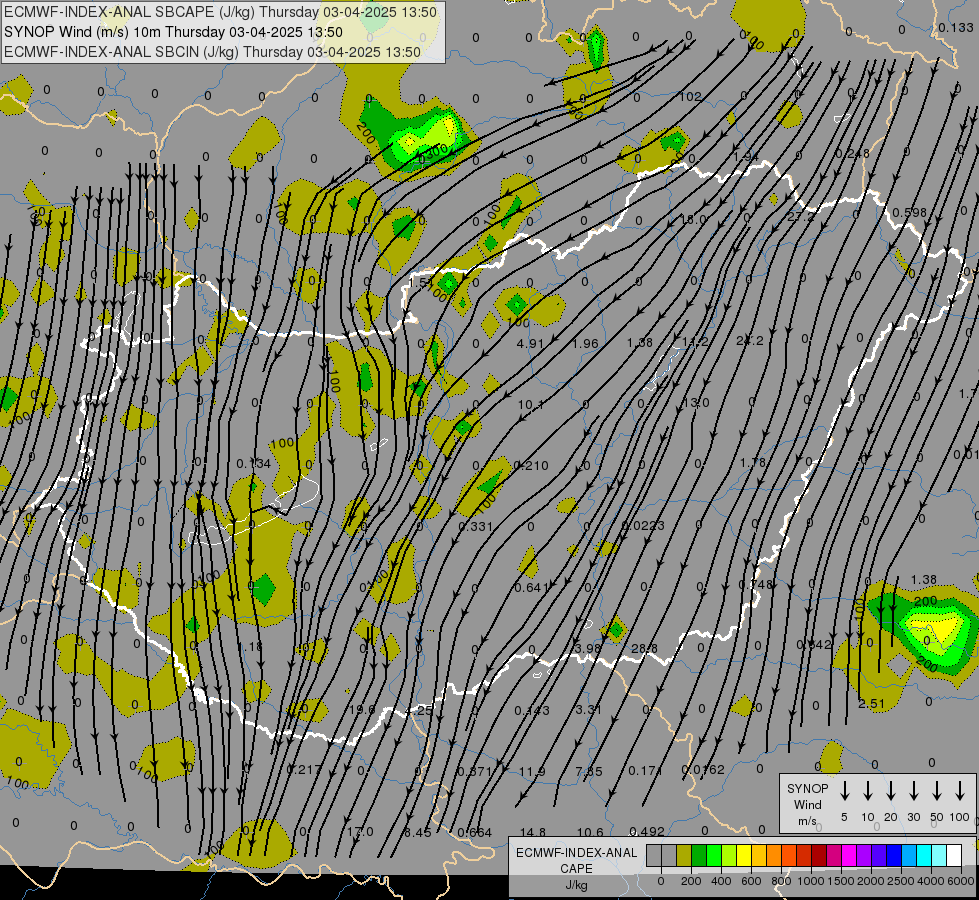Viewport: 979px width, 900px height.
Task: Click the map value '10.6'
Action: [590, 832]
